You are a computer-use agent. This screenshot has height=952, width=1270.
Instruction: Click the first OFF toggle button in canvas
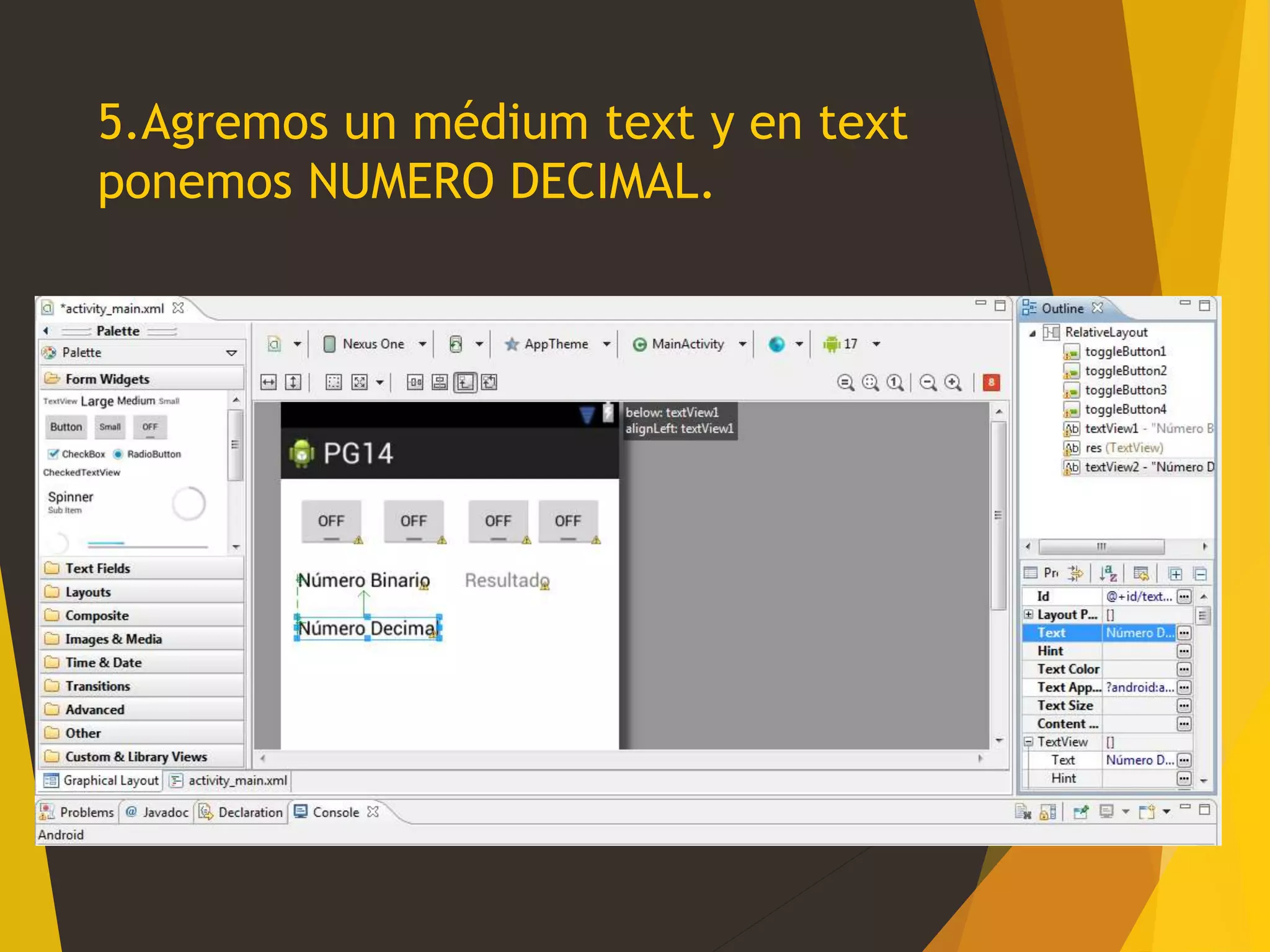click(331, 521)
